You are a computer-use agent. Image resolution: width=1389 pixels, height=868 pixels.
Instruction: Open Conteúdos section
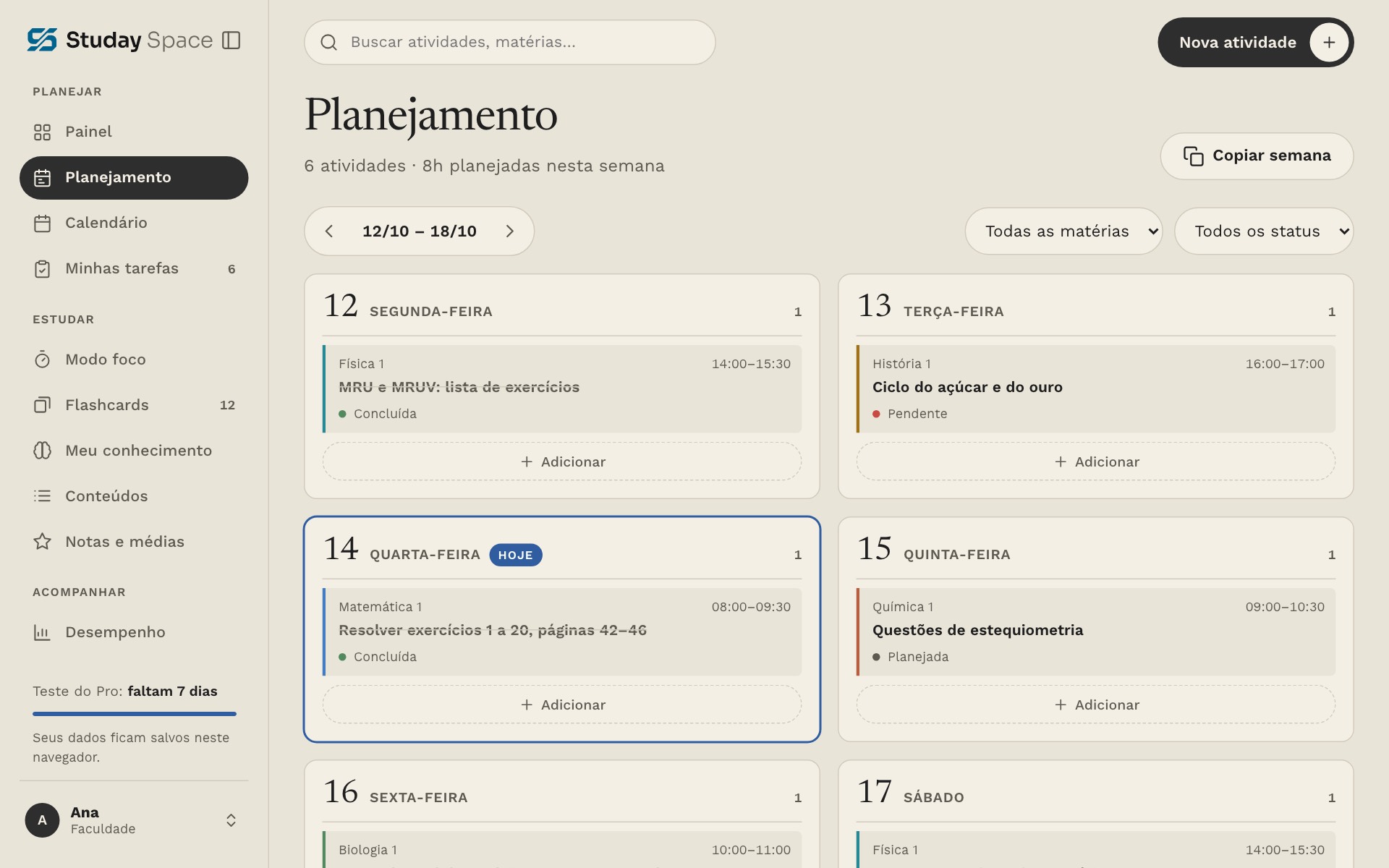tap(134, 496)
